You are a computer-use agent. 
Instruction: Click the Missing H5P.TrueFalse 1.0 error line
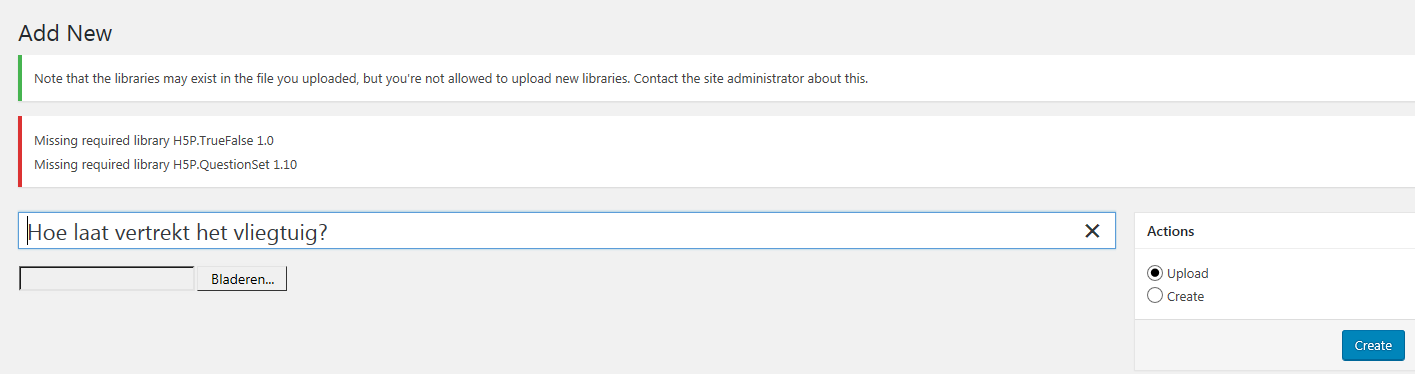(x=154, y=141)
